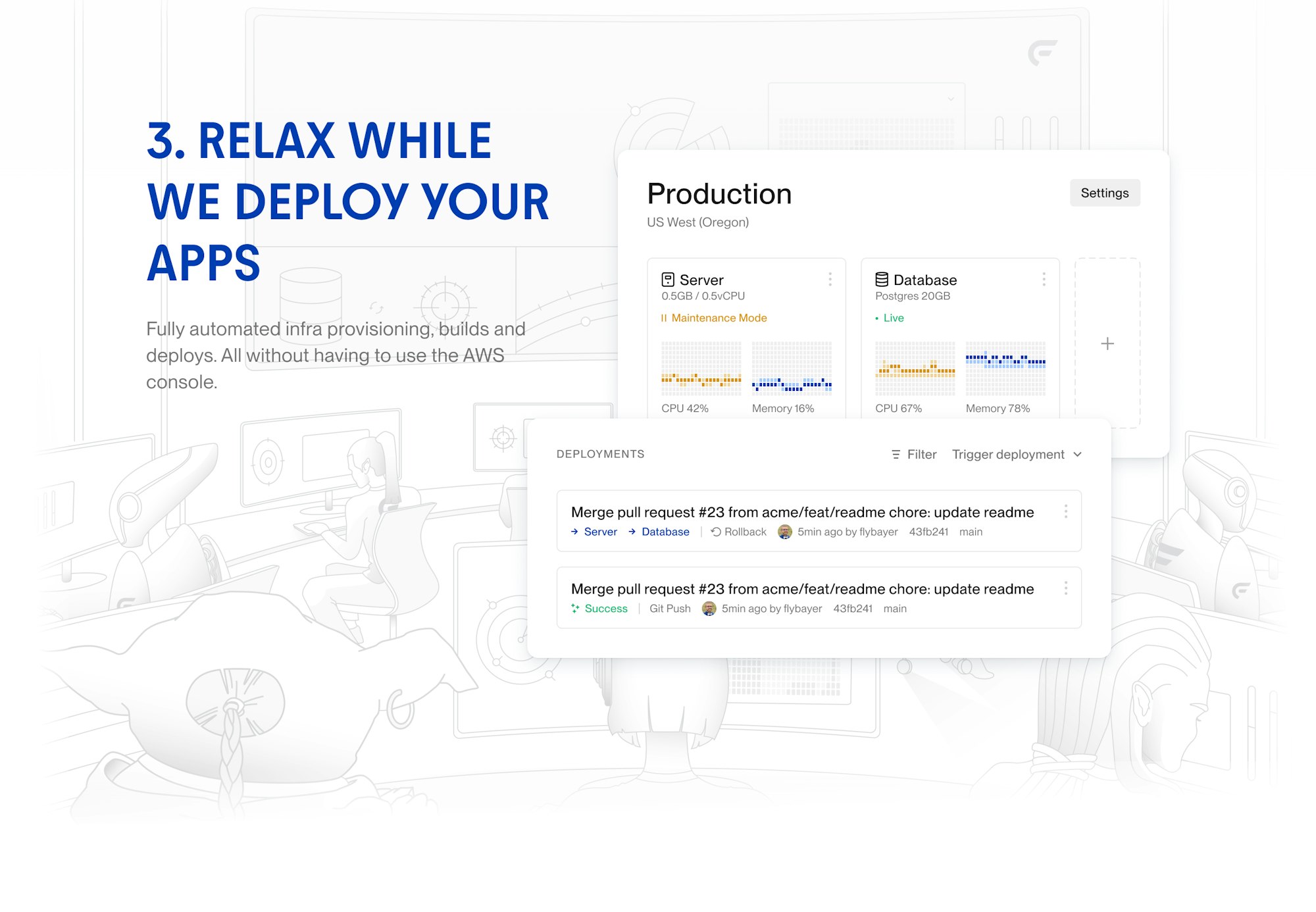Open second deployment row three-dot menu
This screenshot has width=1316, height=912.
tap(1066, 588)
